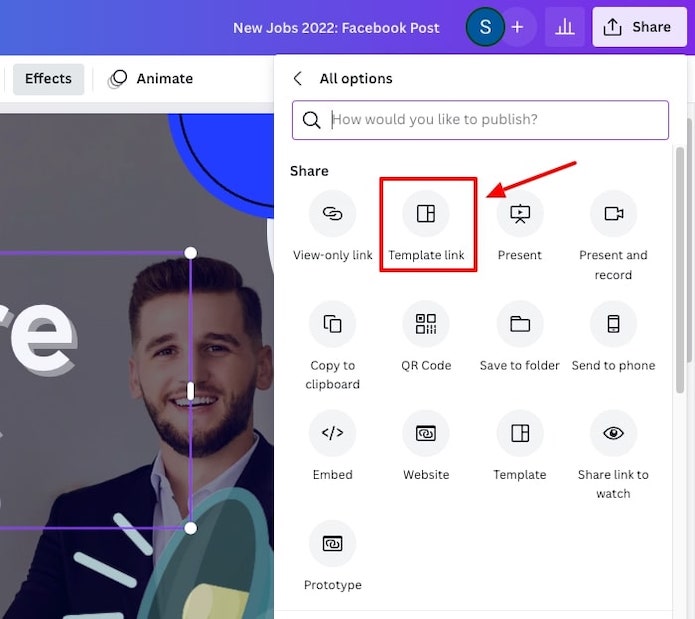Select Send to phone option
Viewport: 695px width, 619px height.
[613, 337]
